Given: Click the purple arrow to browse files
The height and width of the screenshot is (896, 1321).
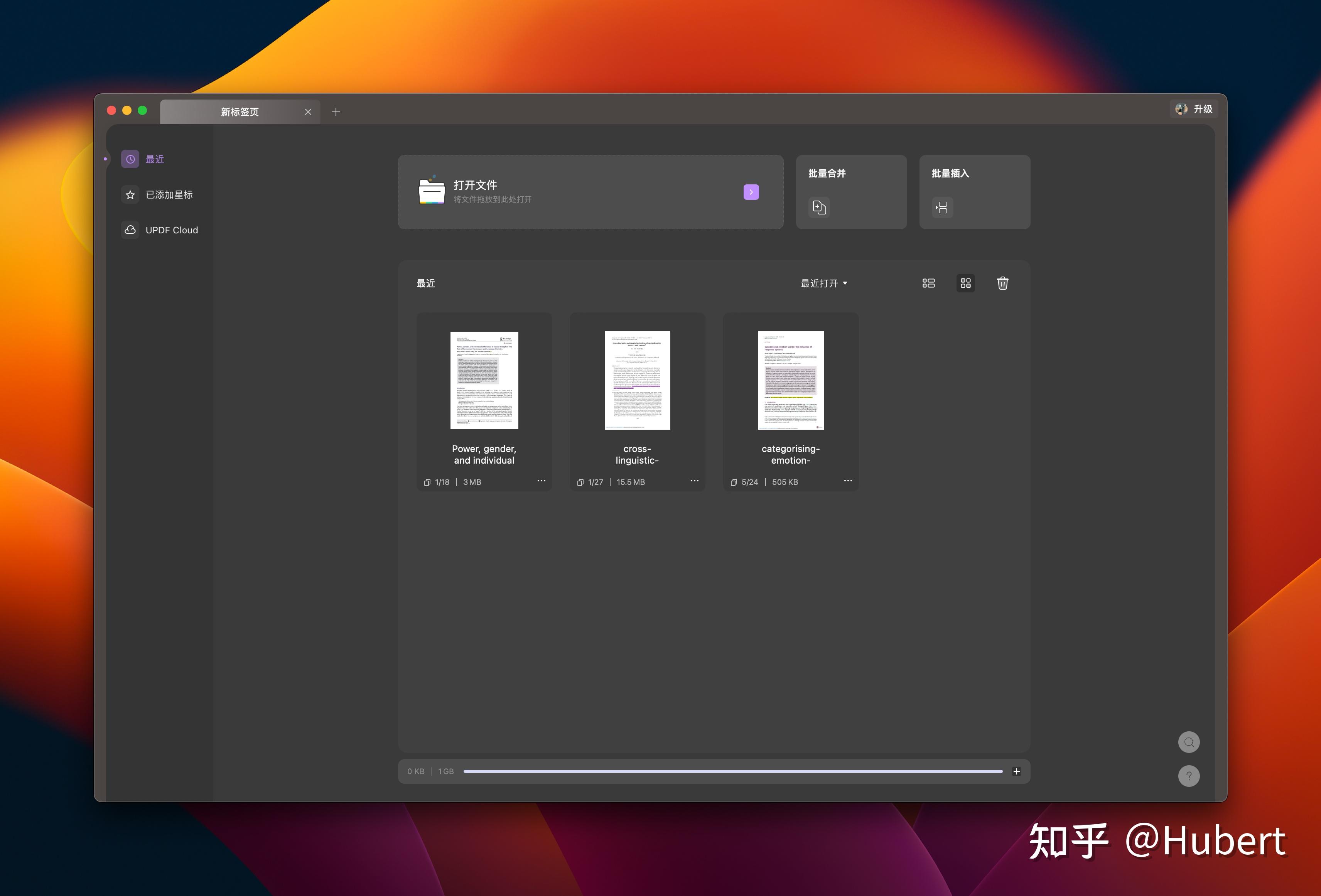Looking at the screenshot, I should coord(750,192).
